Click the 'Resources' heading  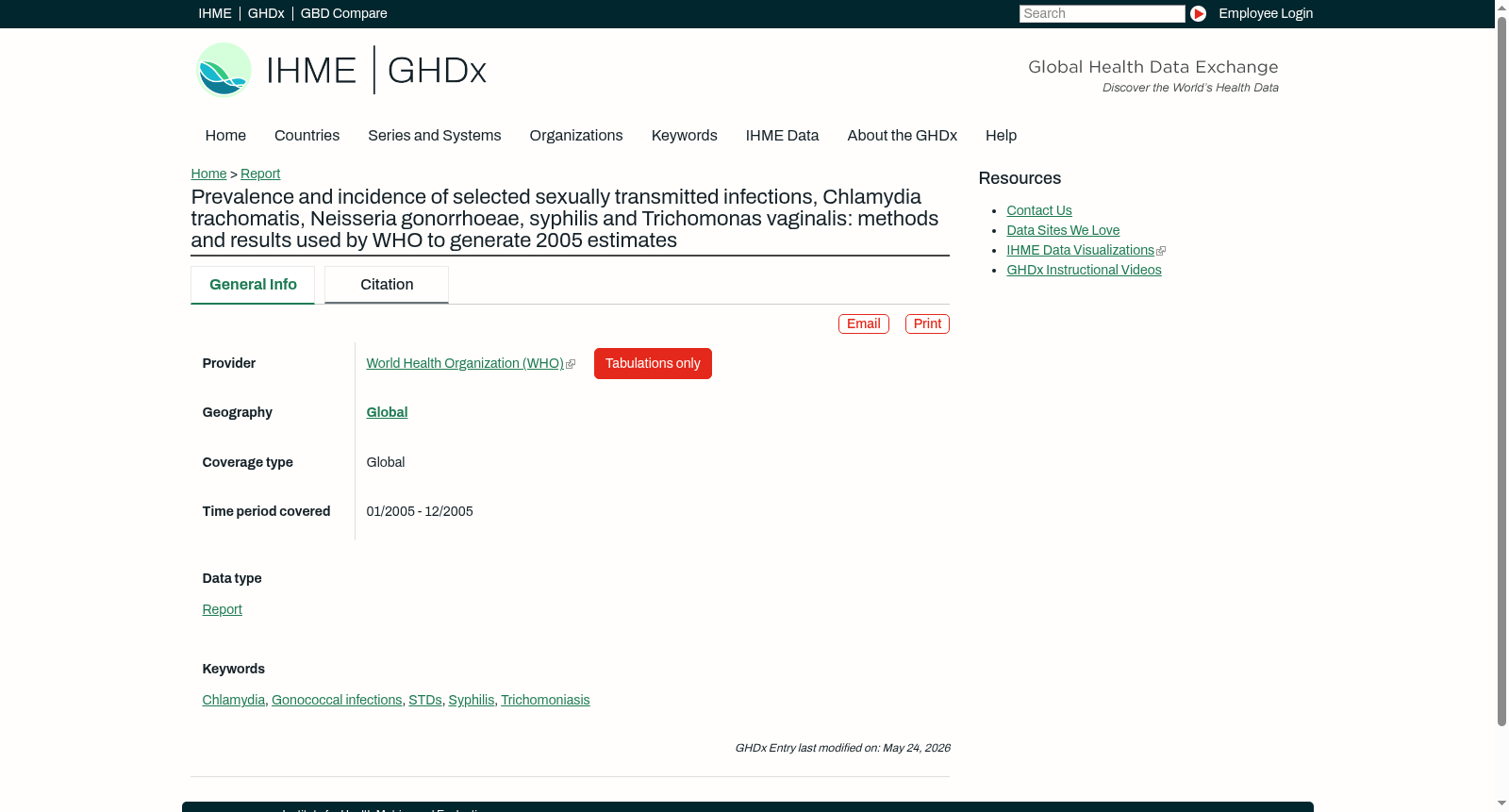pyautogui.click(x=1020, y=178)
